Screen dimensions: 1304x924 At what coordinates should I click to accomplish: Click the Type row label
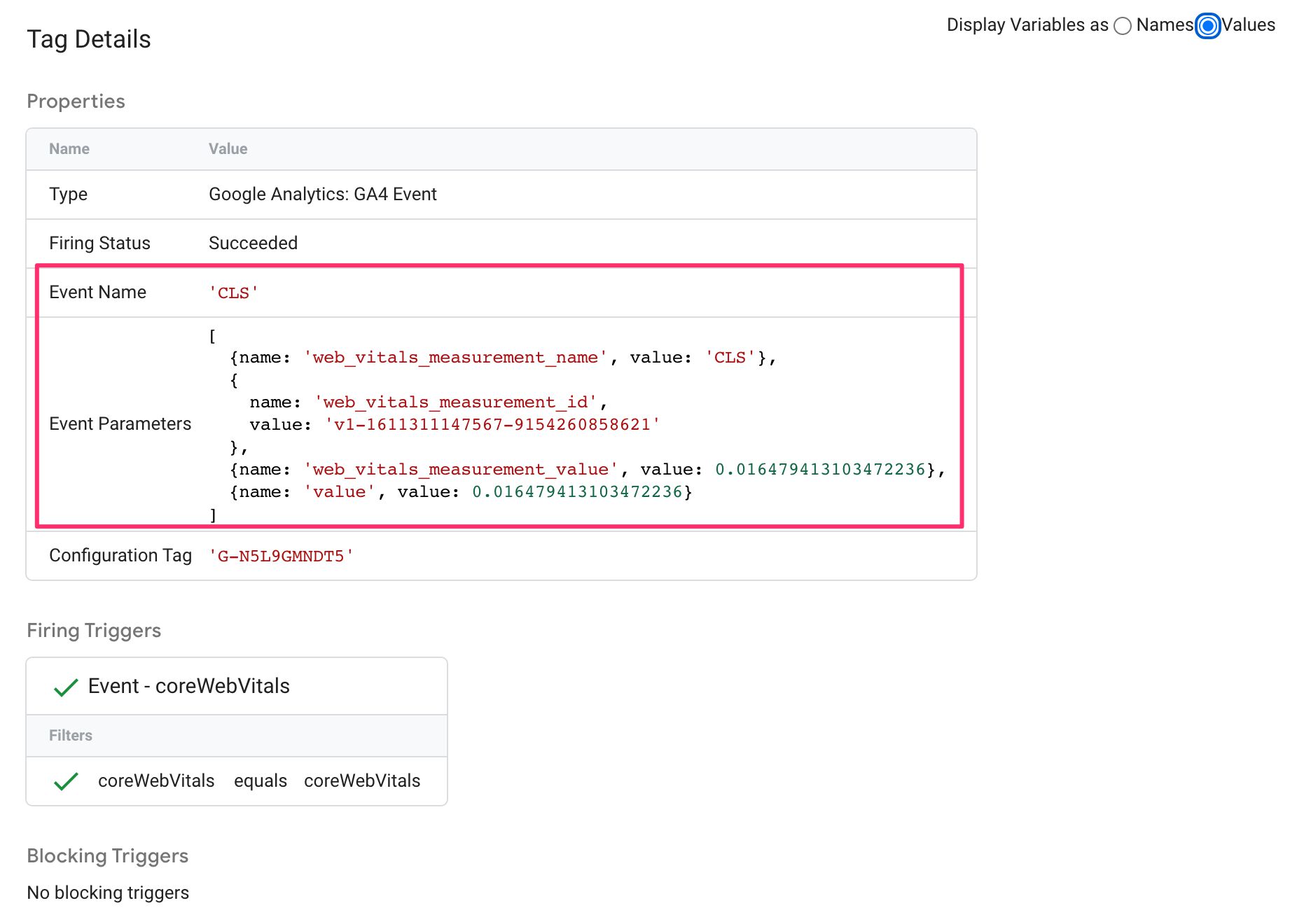pyautogui.click(x=69, y=194)
